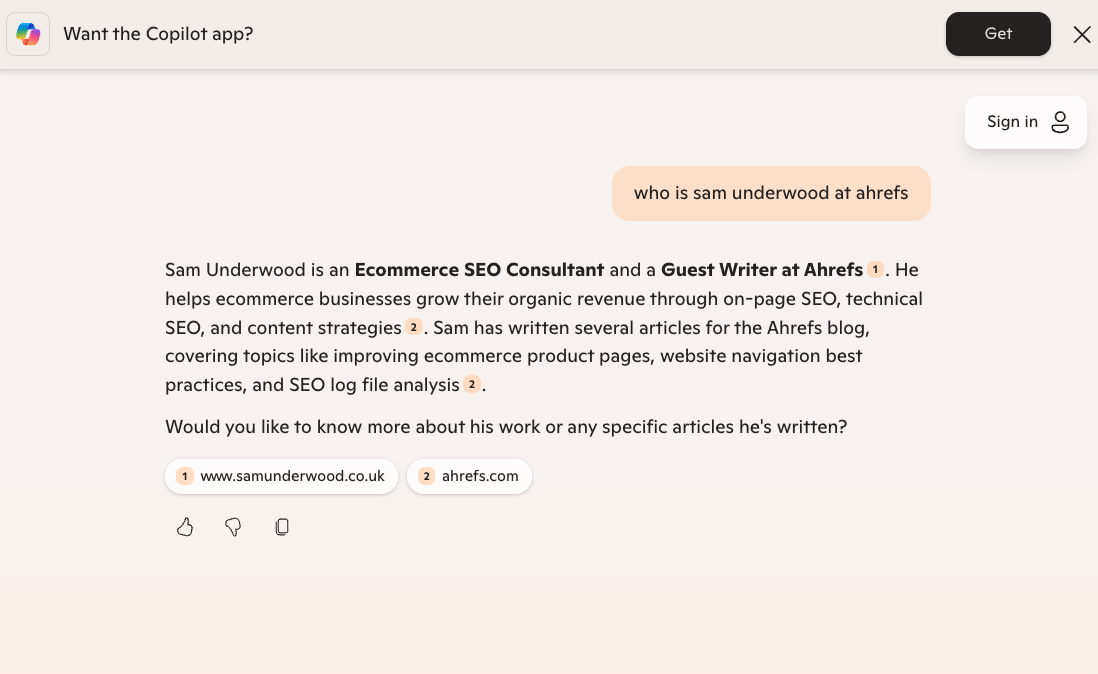Click the "Want the Copilot app?" banner text
1098x674 pixels.
(x=158, y=33)
